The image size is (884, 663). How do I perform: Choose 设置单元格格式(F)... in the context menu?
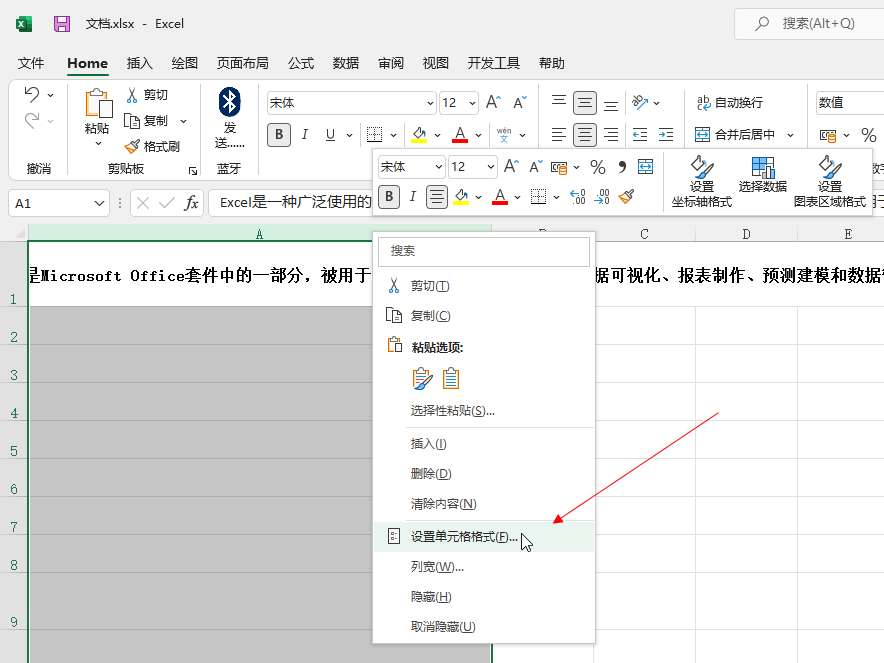pos(483,537)
